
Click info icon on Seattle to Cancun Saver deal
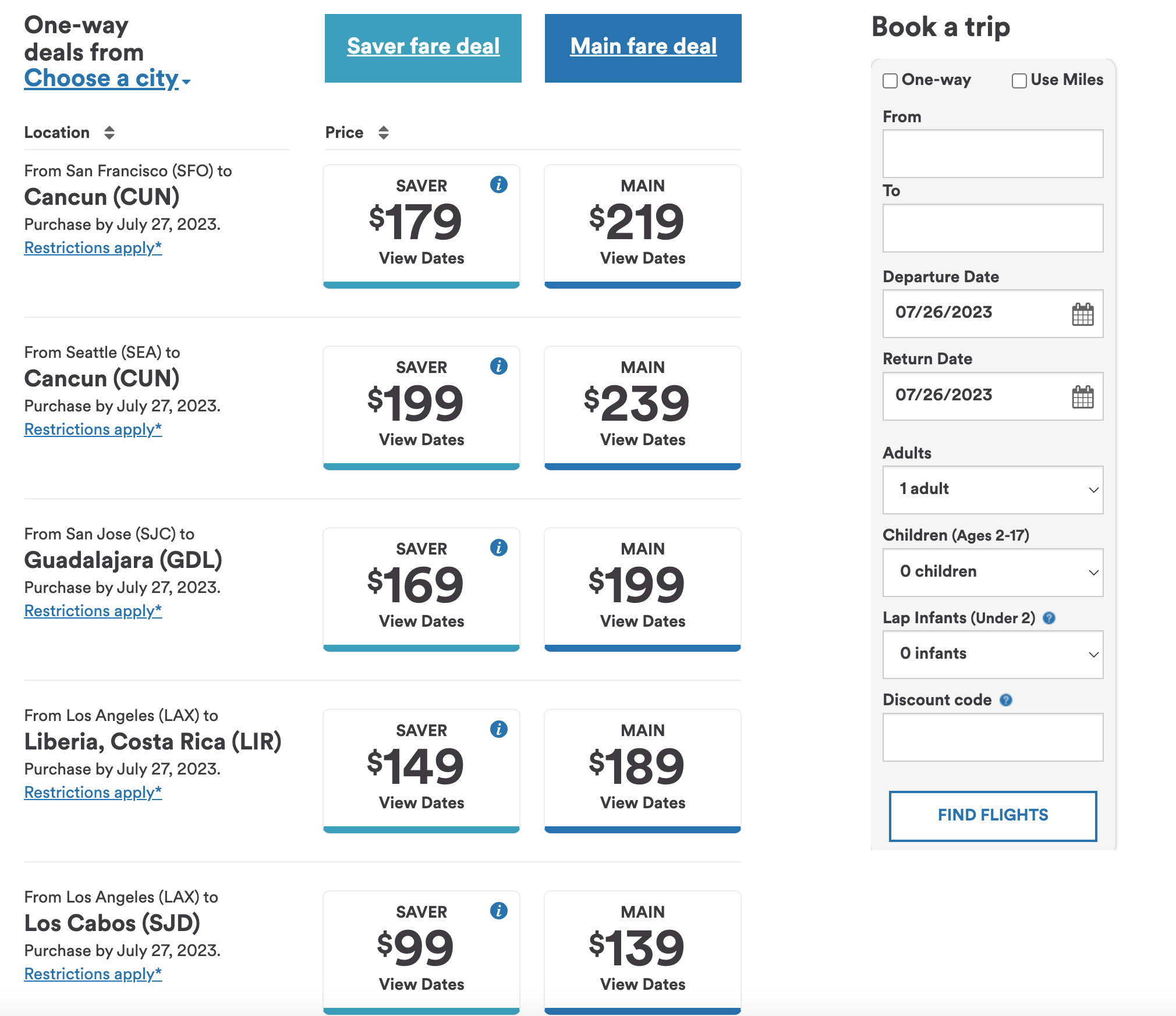pyautogui.click(x=498, y=366)
